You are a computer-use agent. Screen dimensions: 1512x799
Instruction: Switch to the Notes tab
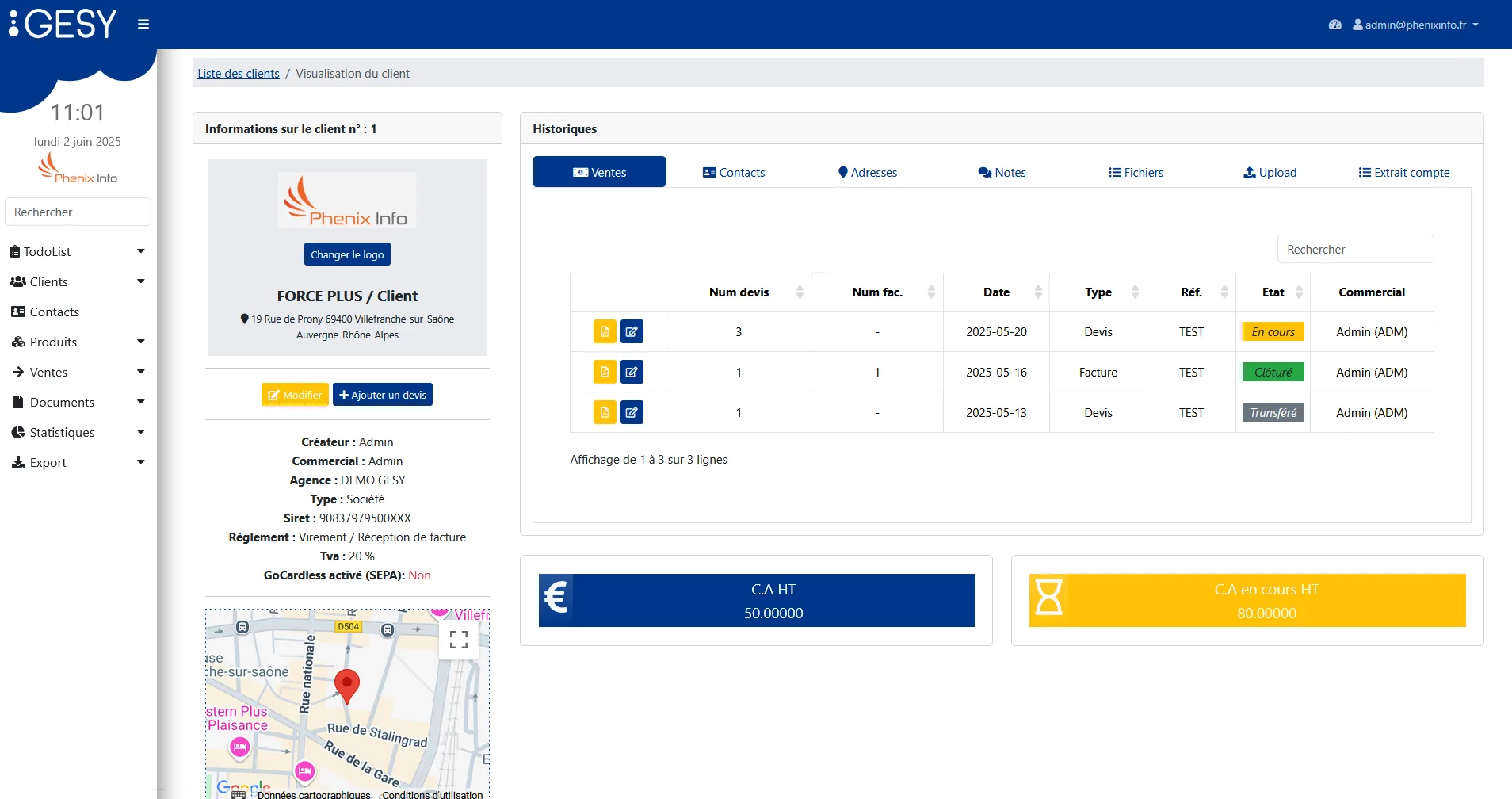tap(1002, 173)
